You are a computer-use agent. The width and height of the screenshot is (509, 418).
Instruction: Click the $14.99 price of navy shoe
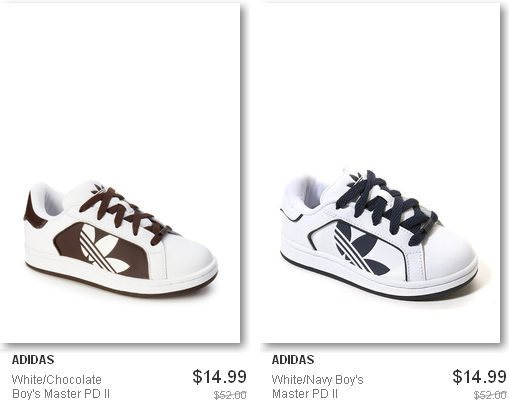point(479,377)
